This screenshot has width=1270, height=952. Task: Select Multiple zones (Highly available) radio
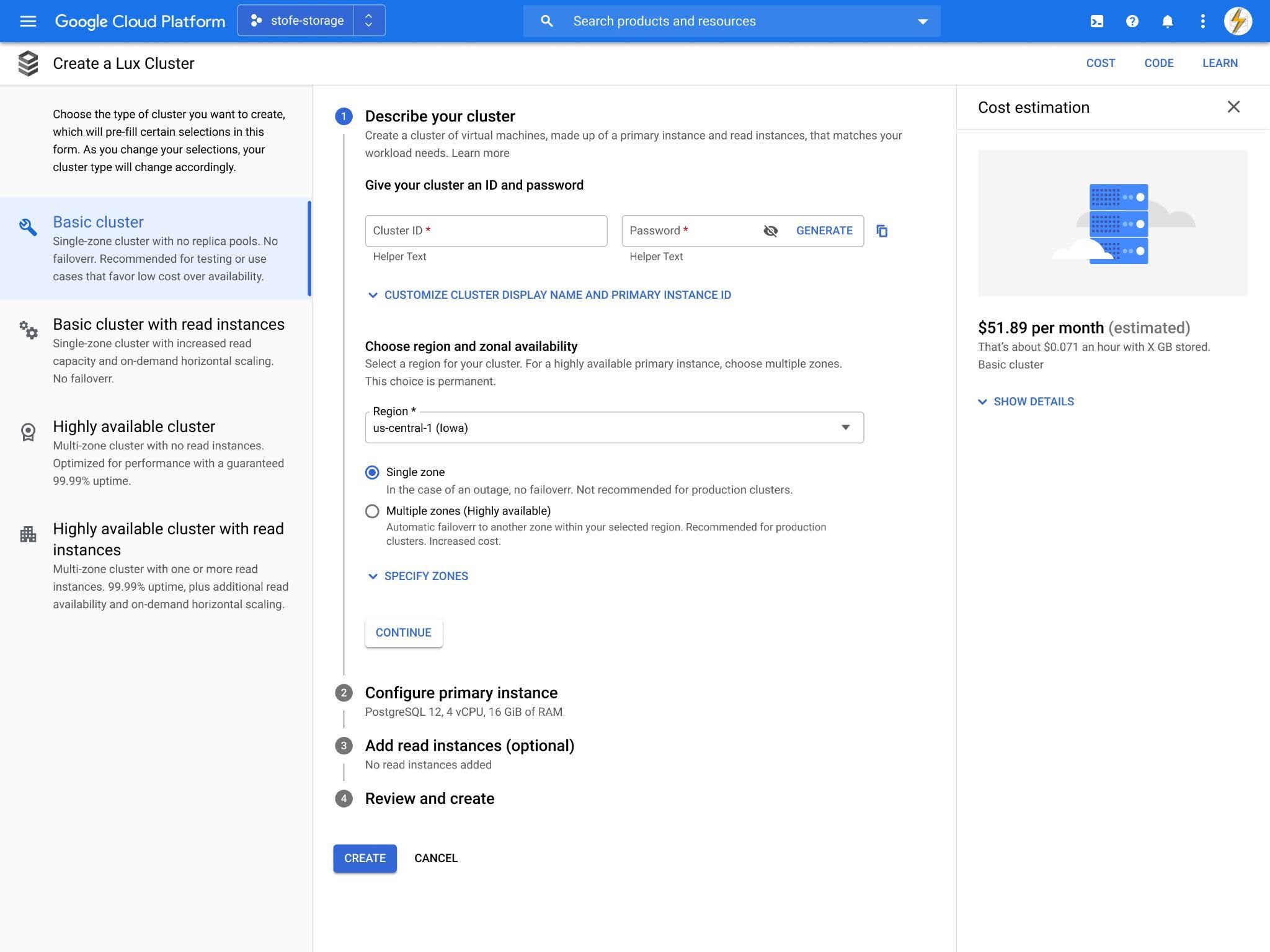[372, 511]
